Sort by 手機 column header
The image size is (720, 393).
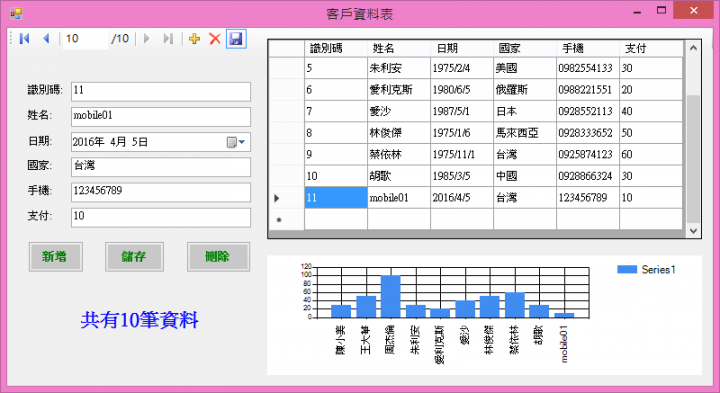coord(588,48)
